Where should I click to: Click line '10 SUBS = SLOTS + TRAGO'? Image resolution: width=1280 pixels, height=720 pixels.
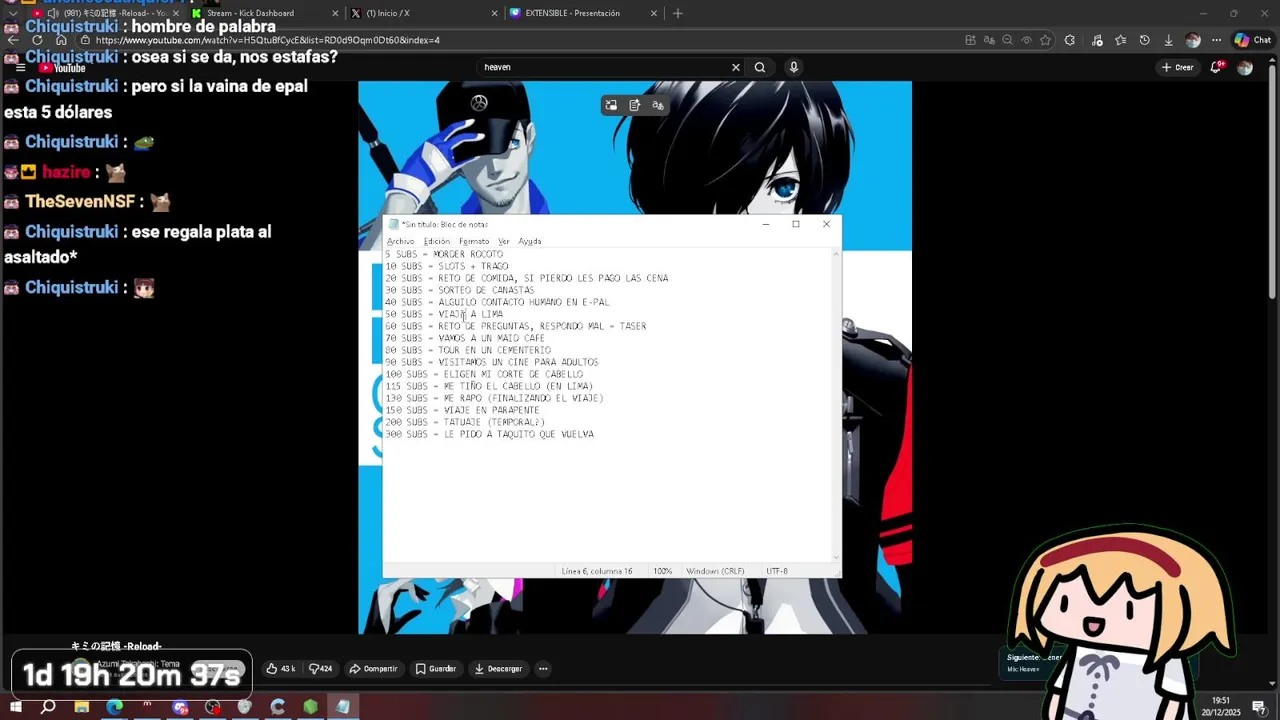[x=447, y=266]
